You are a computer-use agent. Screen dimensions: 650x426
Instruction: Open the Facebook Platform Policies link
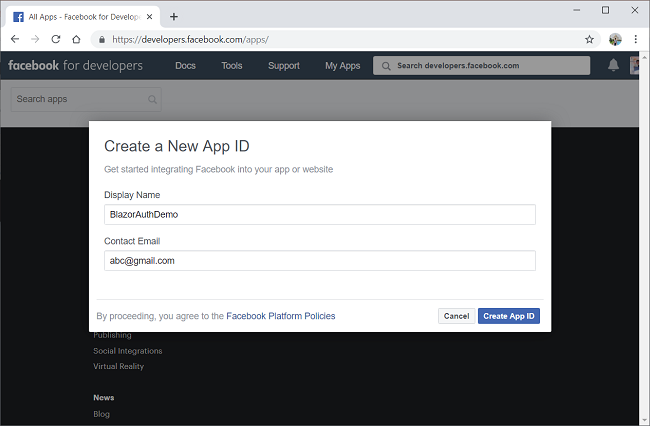click(x=281, y=316)
